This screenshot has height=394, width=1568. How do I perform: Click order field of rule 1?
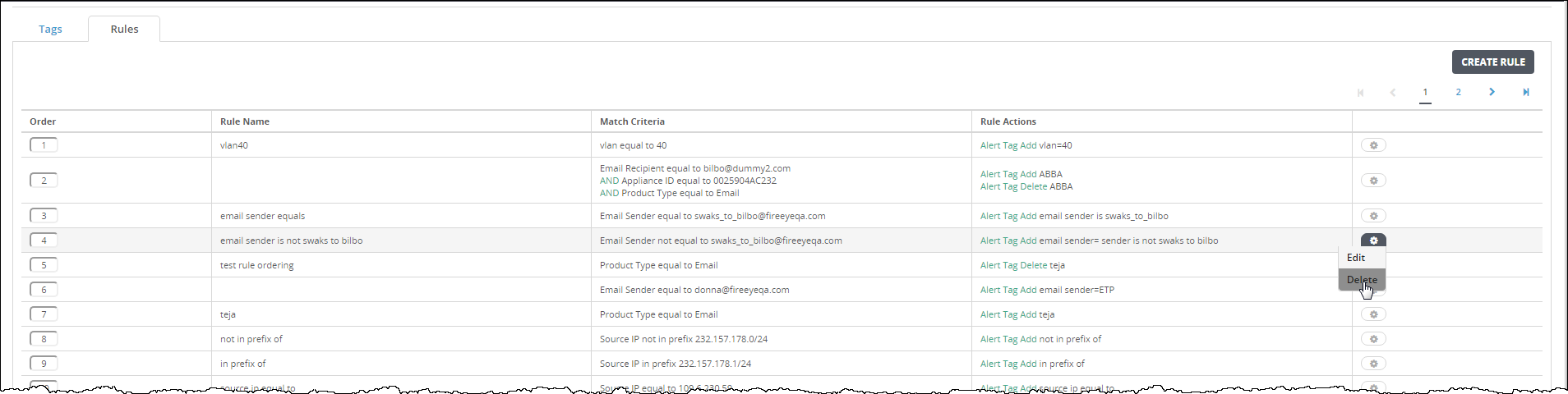pyautogui.click(x=44, y=145)
